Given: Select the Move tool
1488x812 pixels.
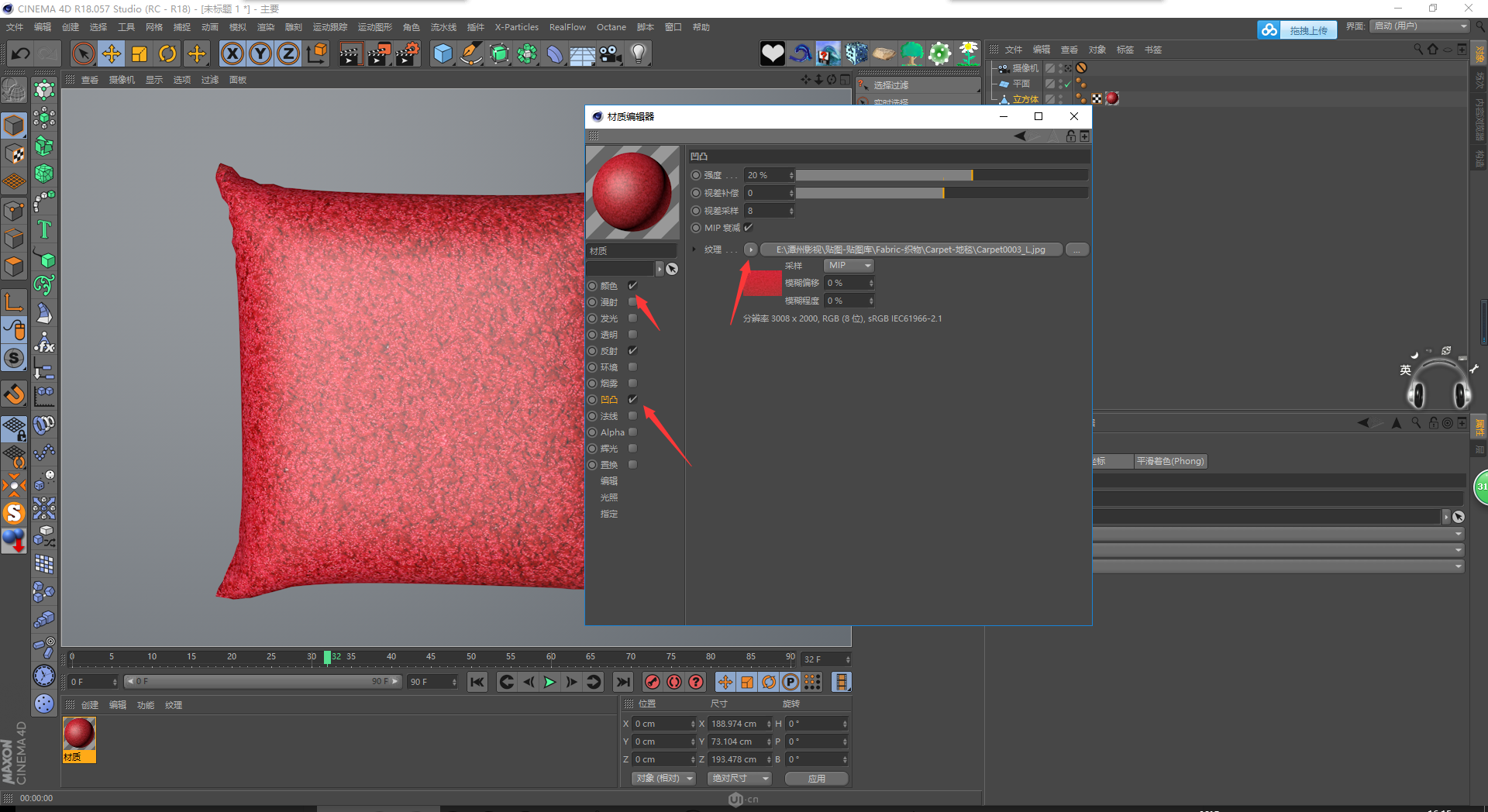Looking at the screenshot, I should pos(112,53).
